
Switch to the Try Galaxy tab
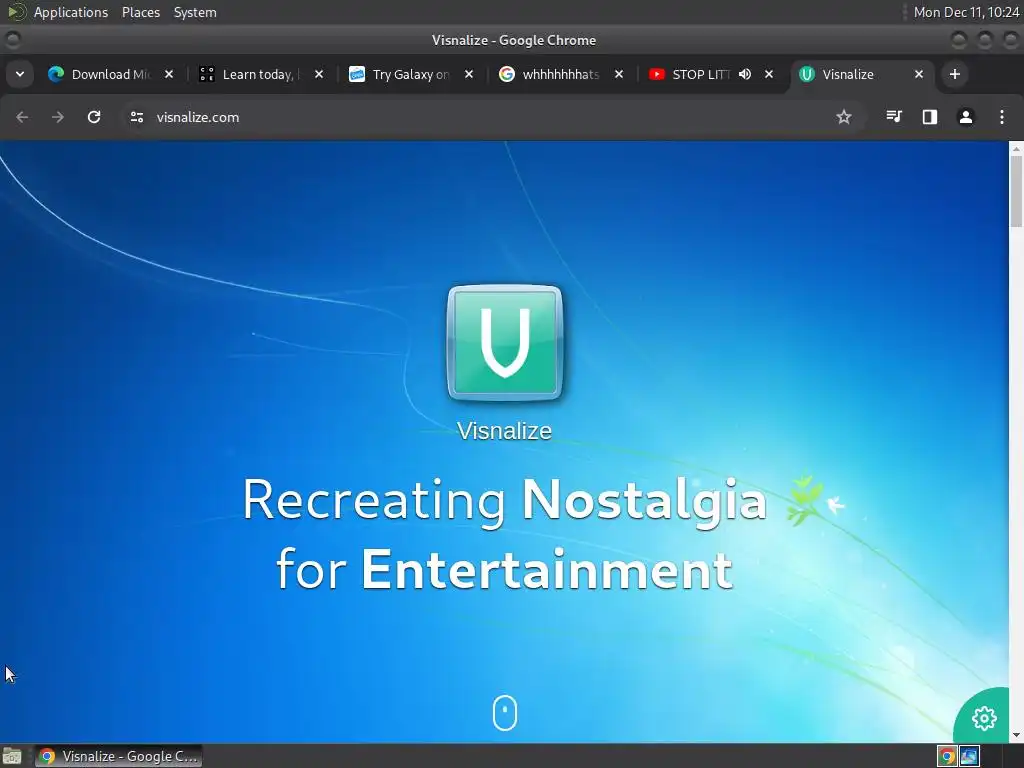click(408, 74)
